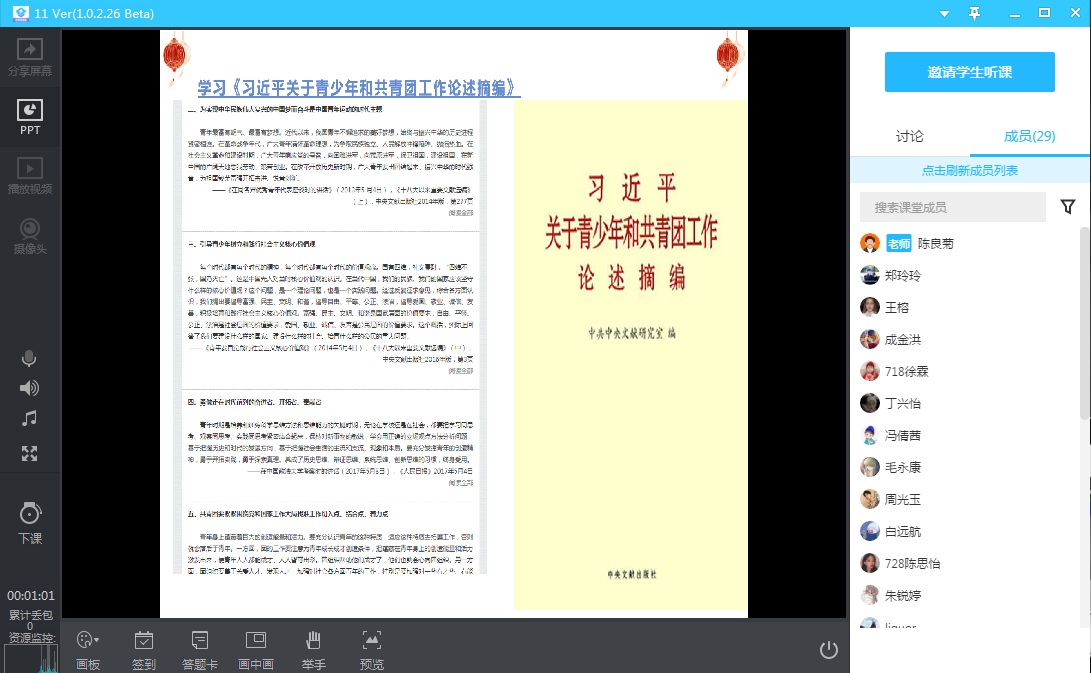
Task: Click the power icon at bottom right
Action: (x=829, y=650)
